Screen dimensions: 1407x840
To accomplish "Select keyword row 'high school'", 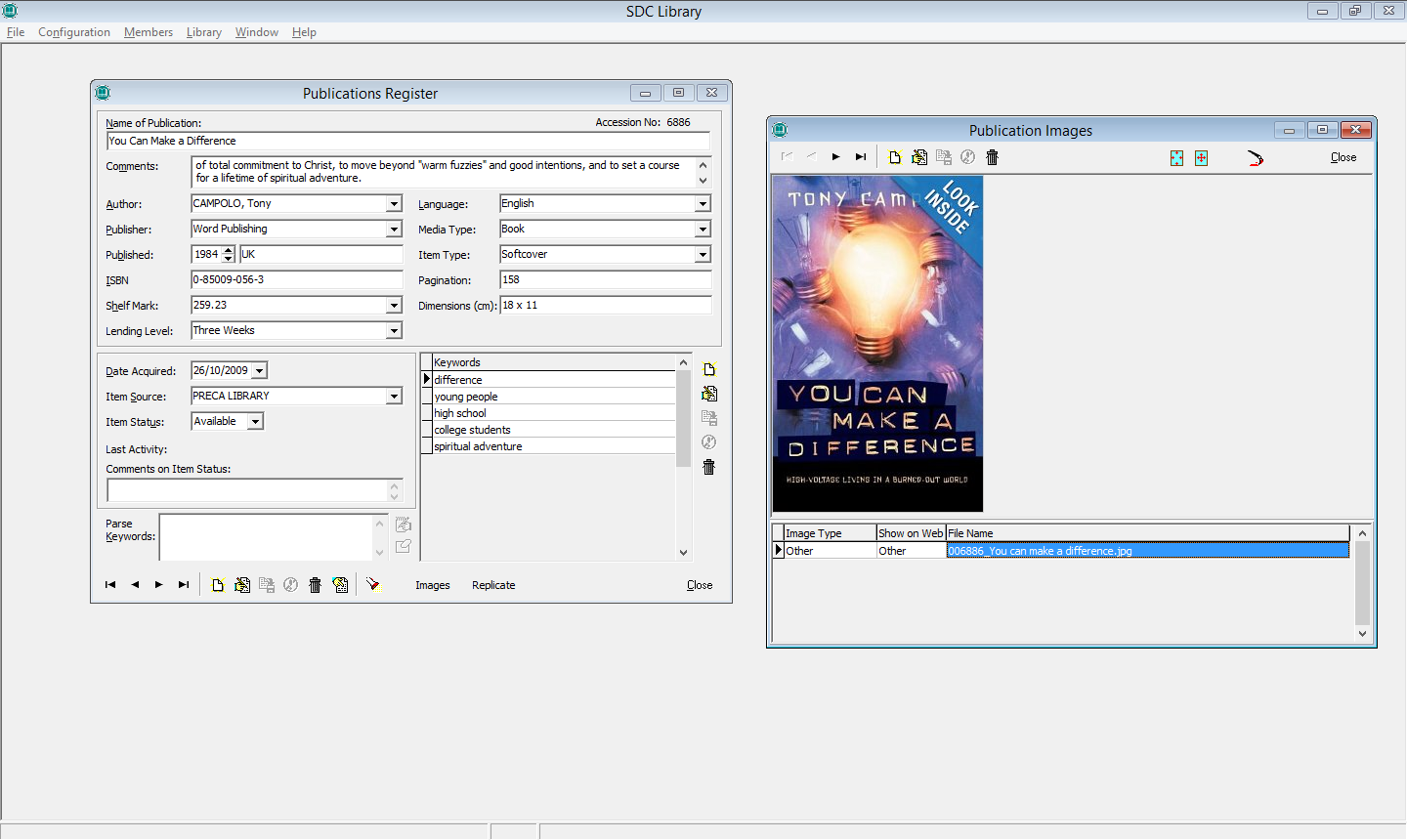I will click(x=554, y=413).
